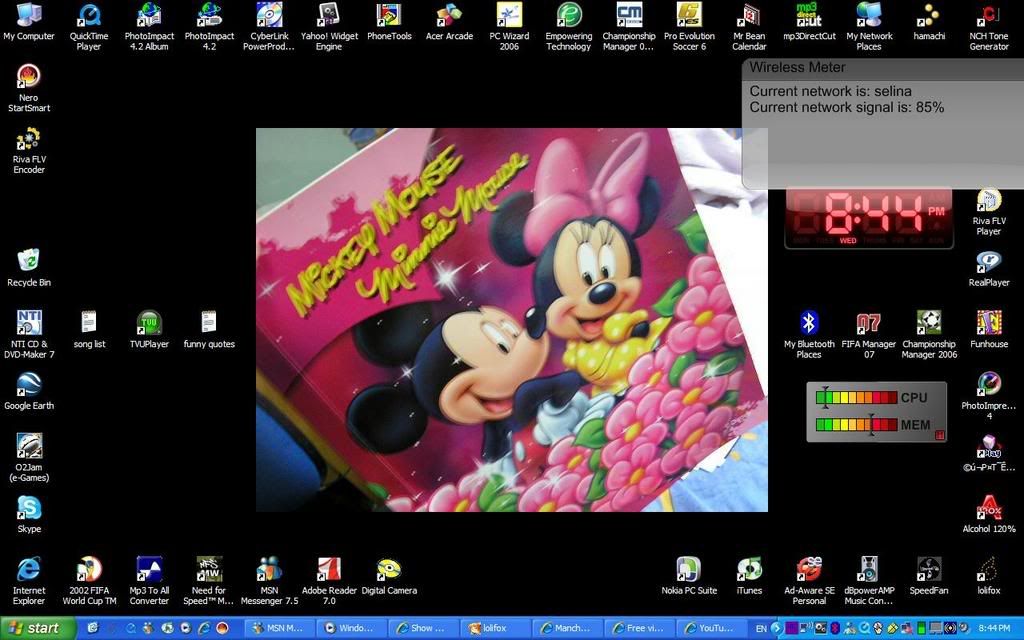The height and width of the screenshot is (640, 1024).
Task: Launch RealPlayer desktop shortcut
Action: (x=989, y=262)
